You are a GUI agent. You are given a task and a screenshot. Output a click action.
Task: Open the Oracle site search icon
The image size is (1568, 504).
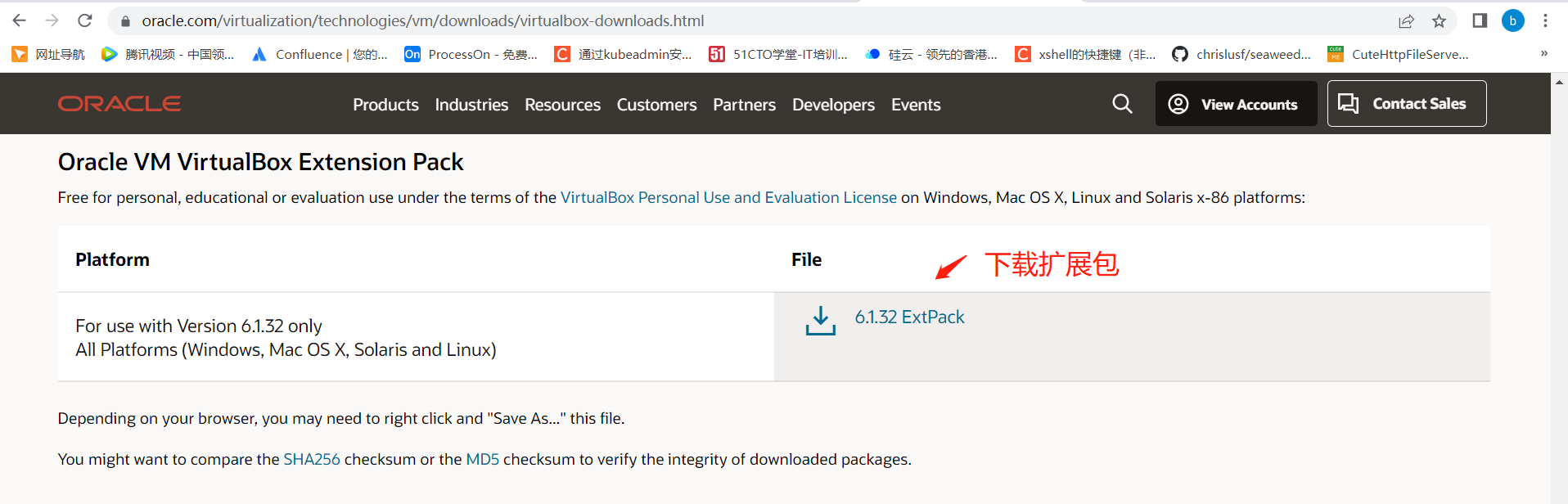1122,104
